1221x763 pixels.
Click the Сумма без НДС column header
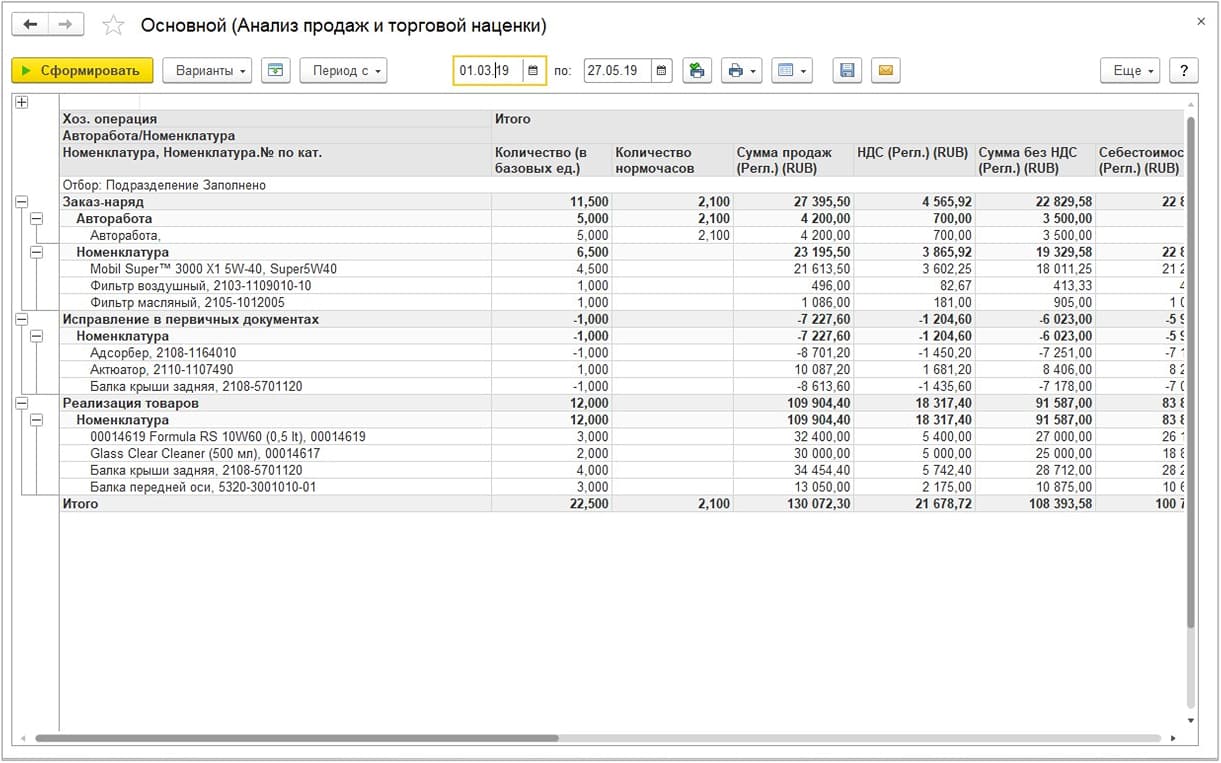pos(1035,160)
